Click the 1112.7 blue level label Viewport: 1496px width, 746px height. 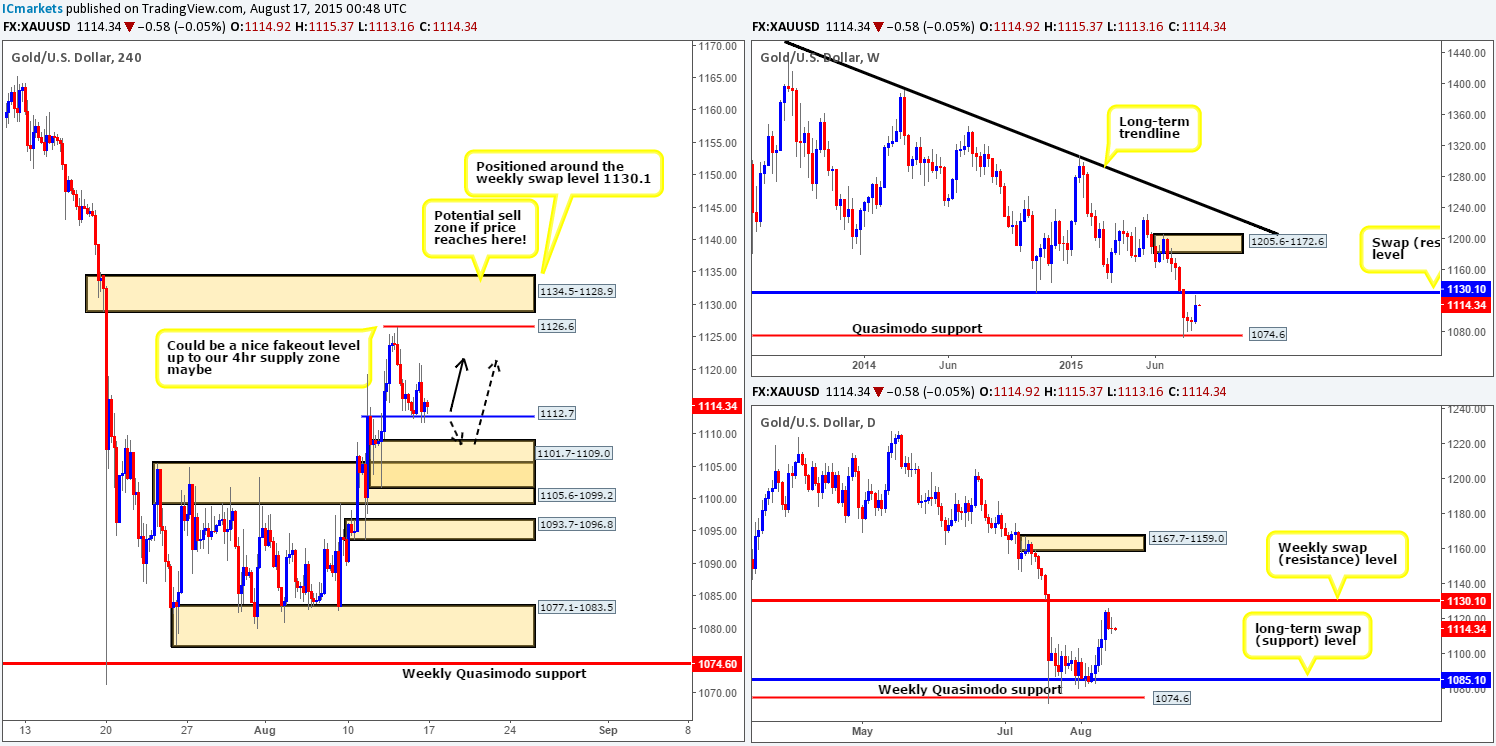pyautogui.click(x=559, y=415)
